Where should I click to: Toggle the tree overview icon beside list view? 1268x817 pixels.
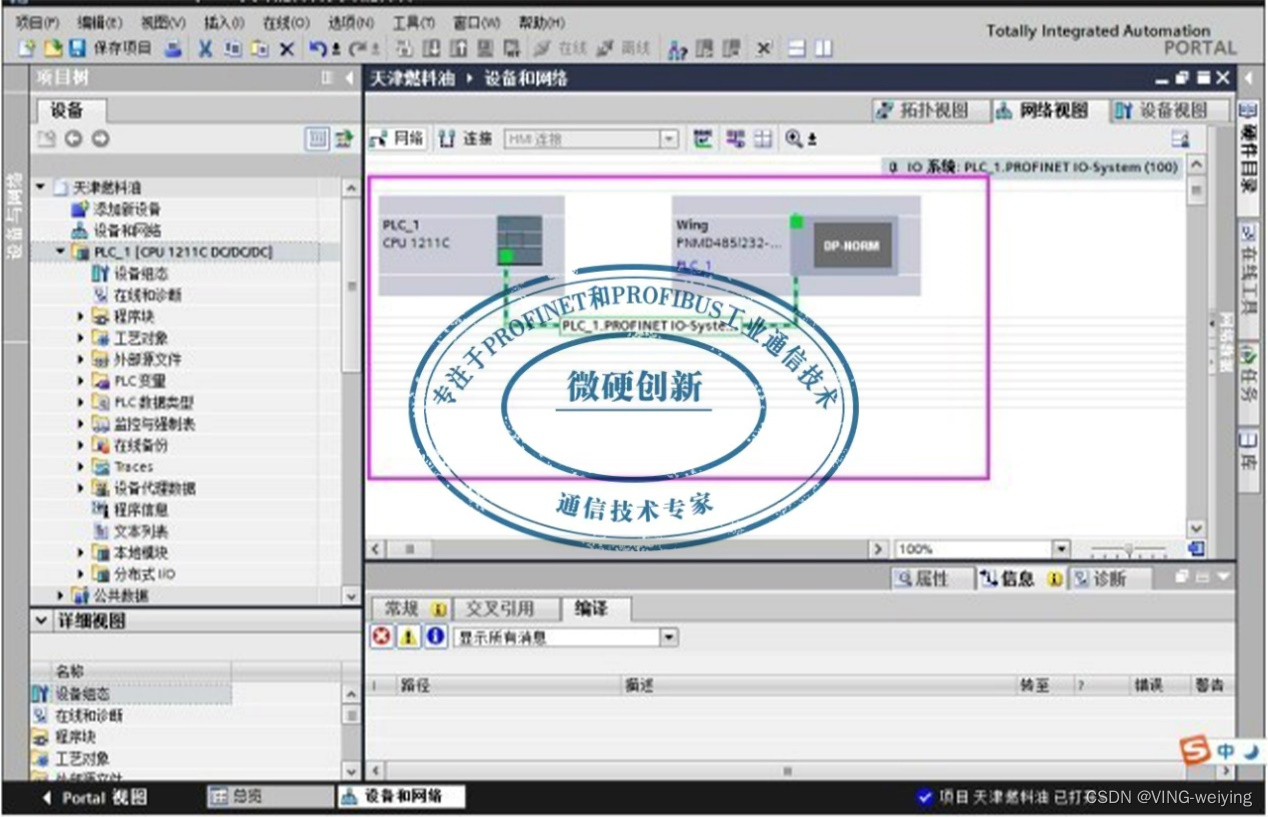[344, 140]
